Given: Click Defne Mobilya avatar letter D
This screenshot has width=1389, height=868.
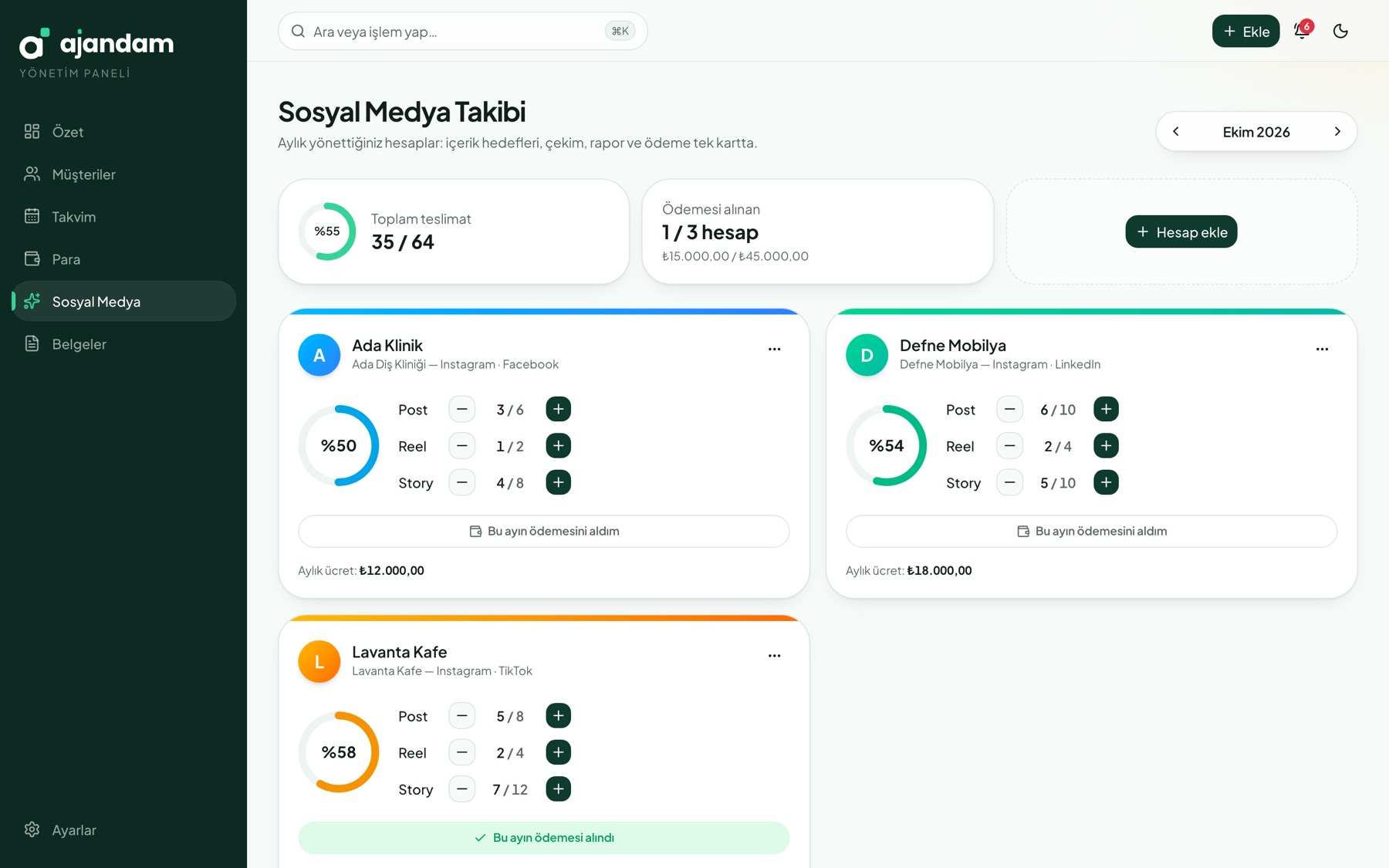Looking at the screenshot, I should point(867,355).
